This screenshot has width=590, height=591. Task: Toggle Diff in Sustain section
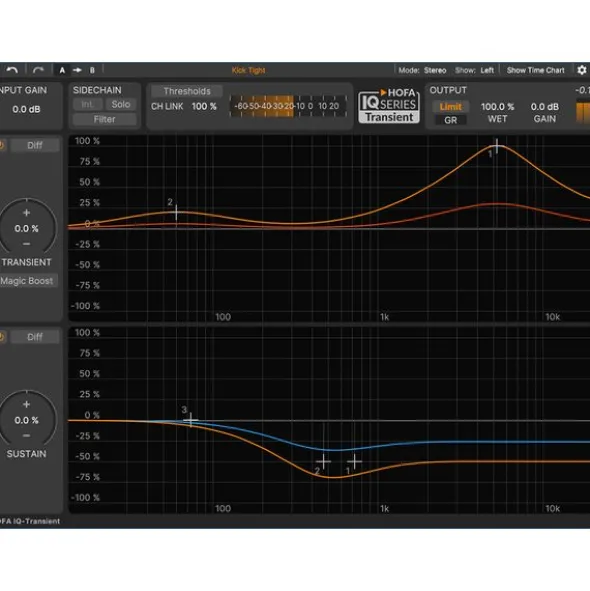[35, 337]
